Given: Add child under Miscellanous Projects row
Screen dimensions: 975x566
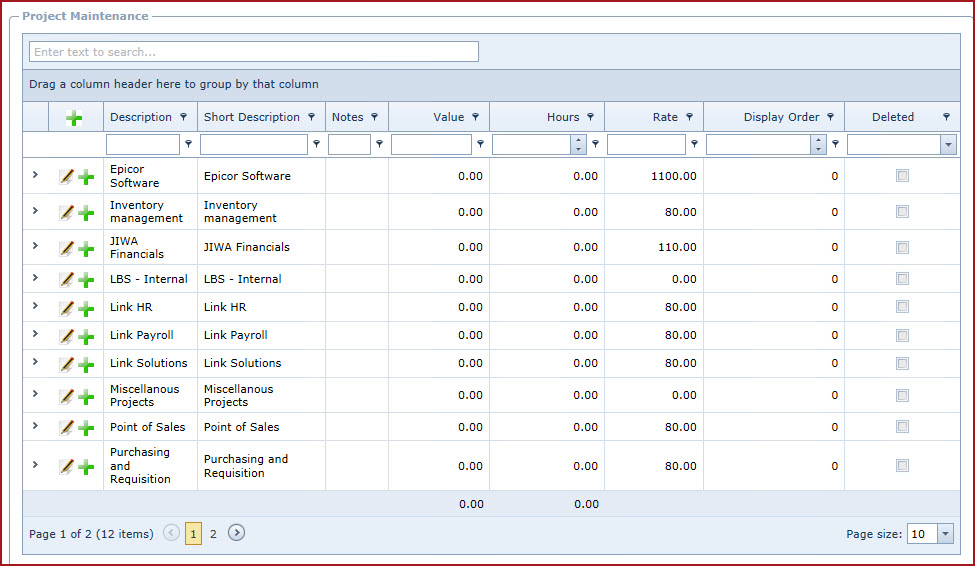Looking at the screenshot, I should point(86,397).
